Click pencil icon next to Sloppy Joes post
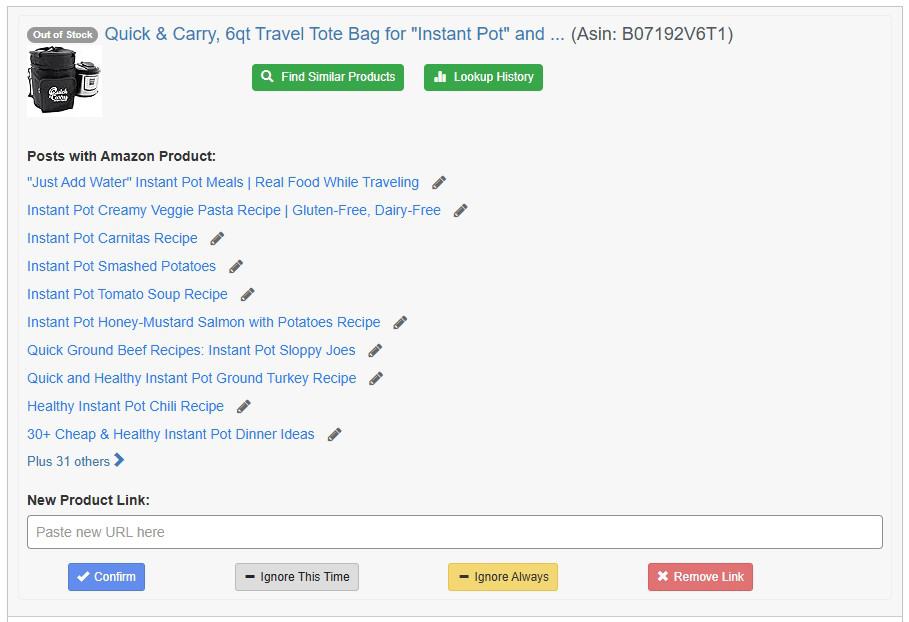Viewport: 909px width, 622px height. pyautogui.click(x=375, y=351)
